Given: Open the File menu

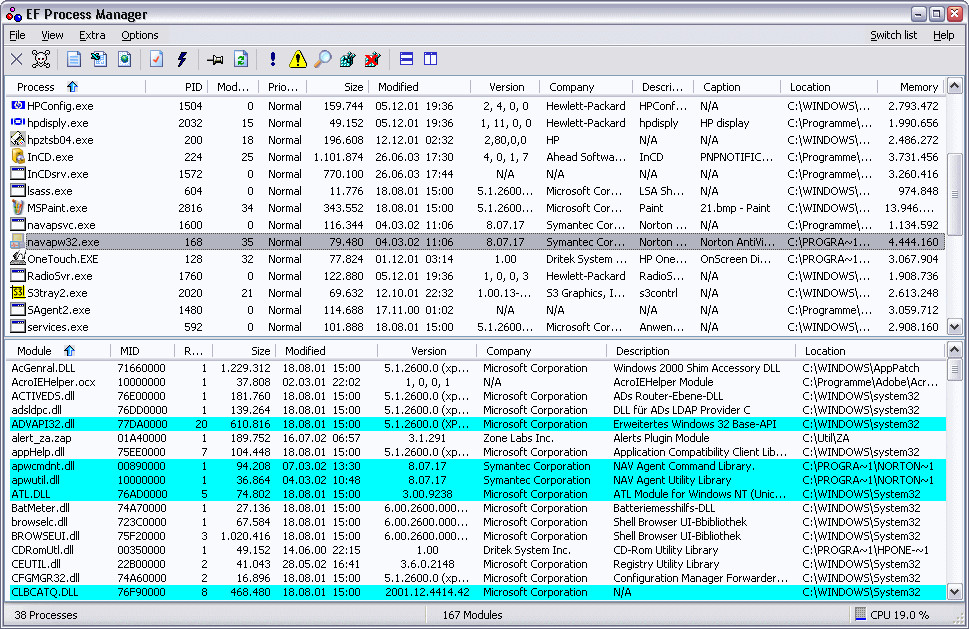Looking at the screenshot, I should pos(17,35).
